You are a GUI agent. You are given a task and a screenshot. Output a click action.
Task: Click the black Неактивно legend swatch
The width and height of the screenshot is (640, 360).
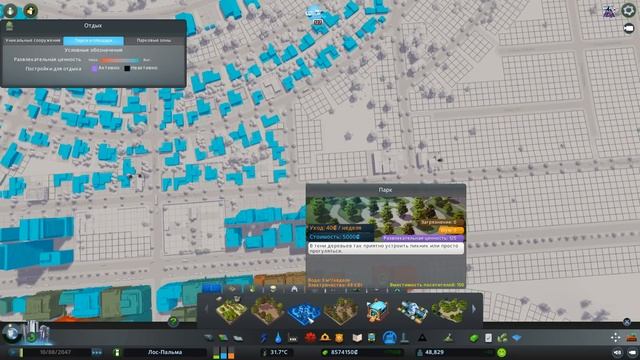pyautogui.click(x=127, y=68)
